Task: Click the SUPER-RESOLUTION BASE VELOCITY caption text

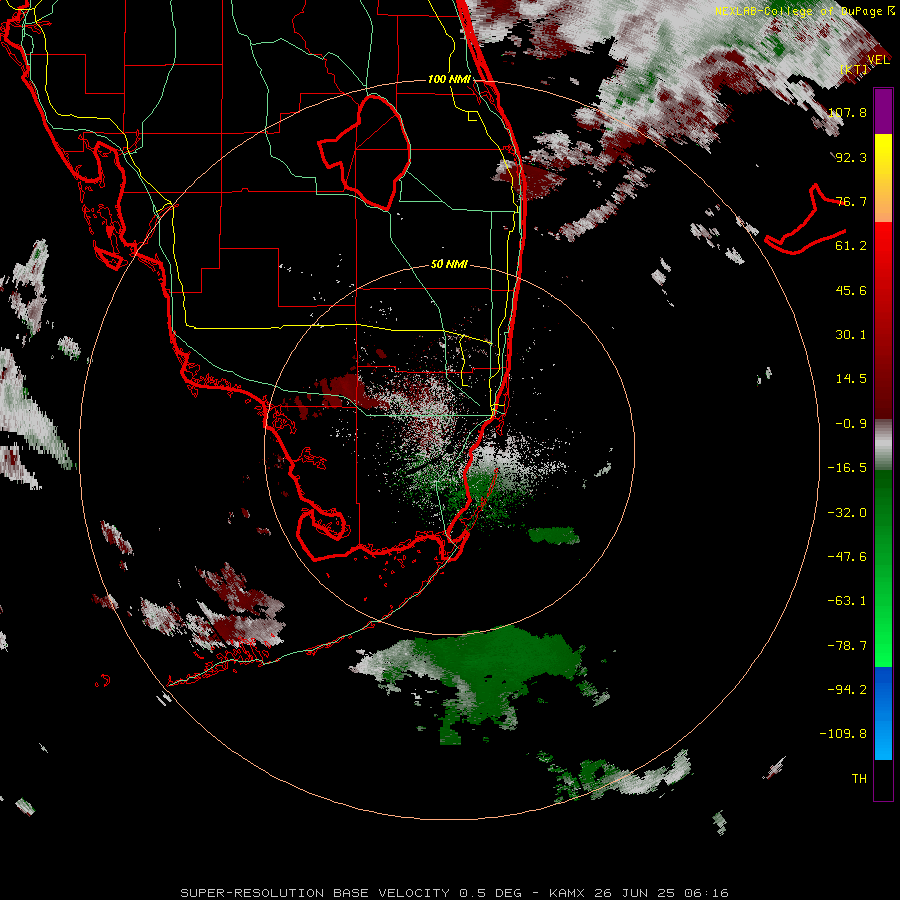Action: pos(317,893)
